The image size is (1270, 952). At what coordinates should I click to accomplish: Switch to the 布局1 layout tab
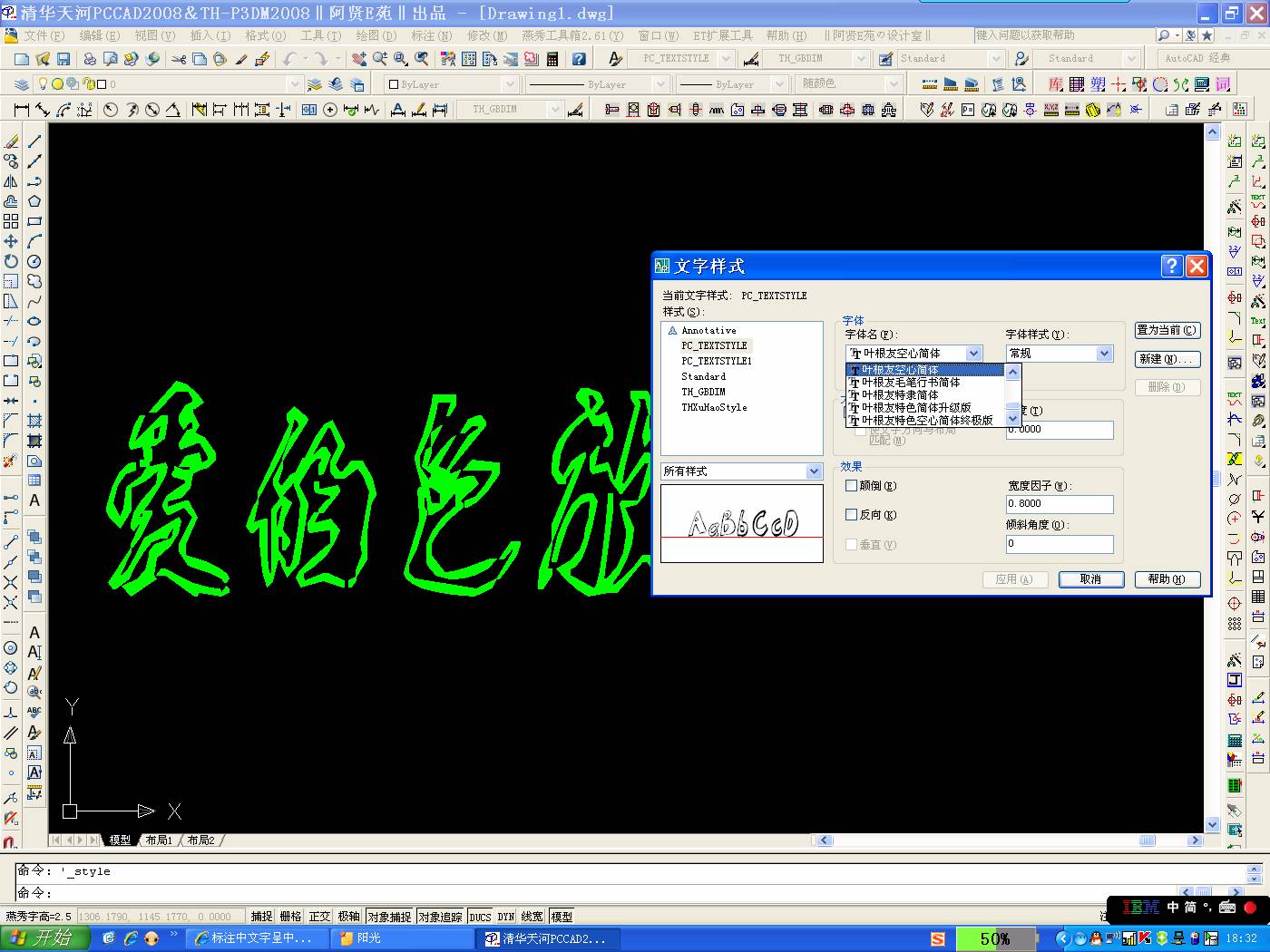coord(159,840)
